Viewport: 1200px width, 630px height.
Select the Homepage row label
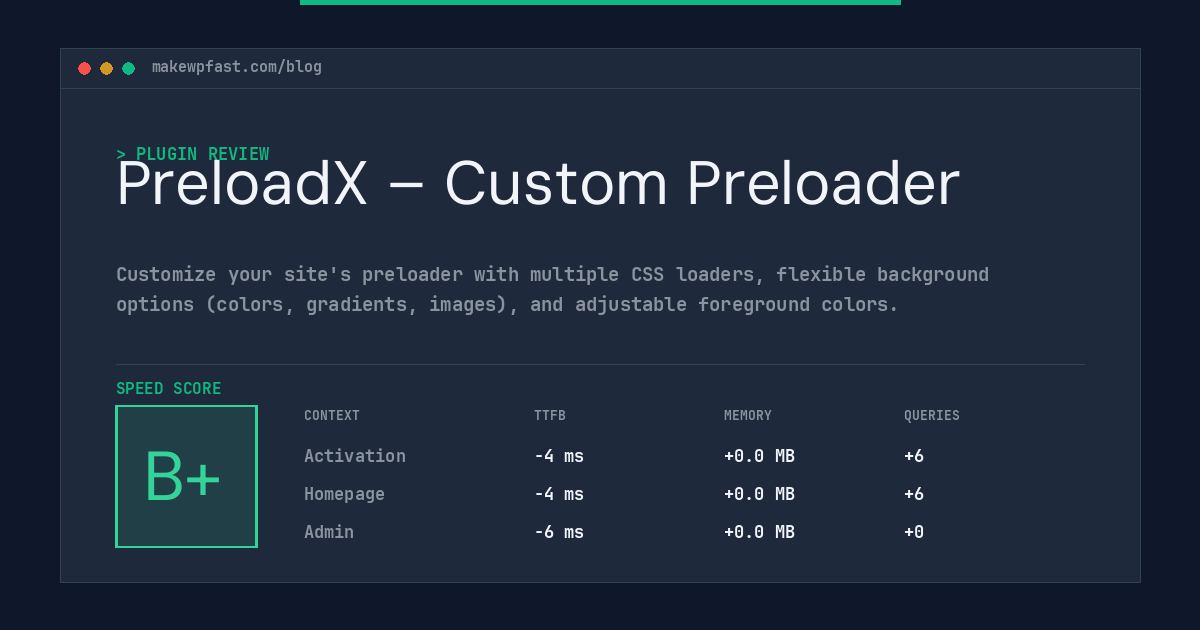(344, 494)
